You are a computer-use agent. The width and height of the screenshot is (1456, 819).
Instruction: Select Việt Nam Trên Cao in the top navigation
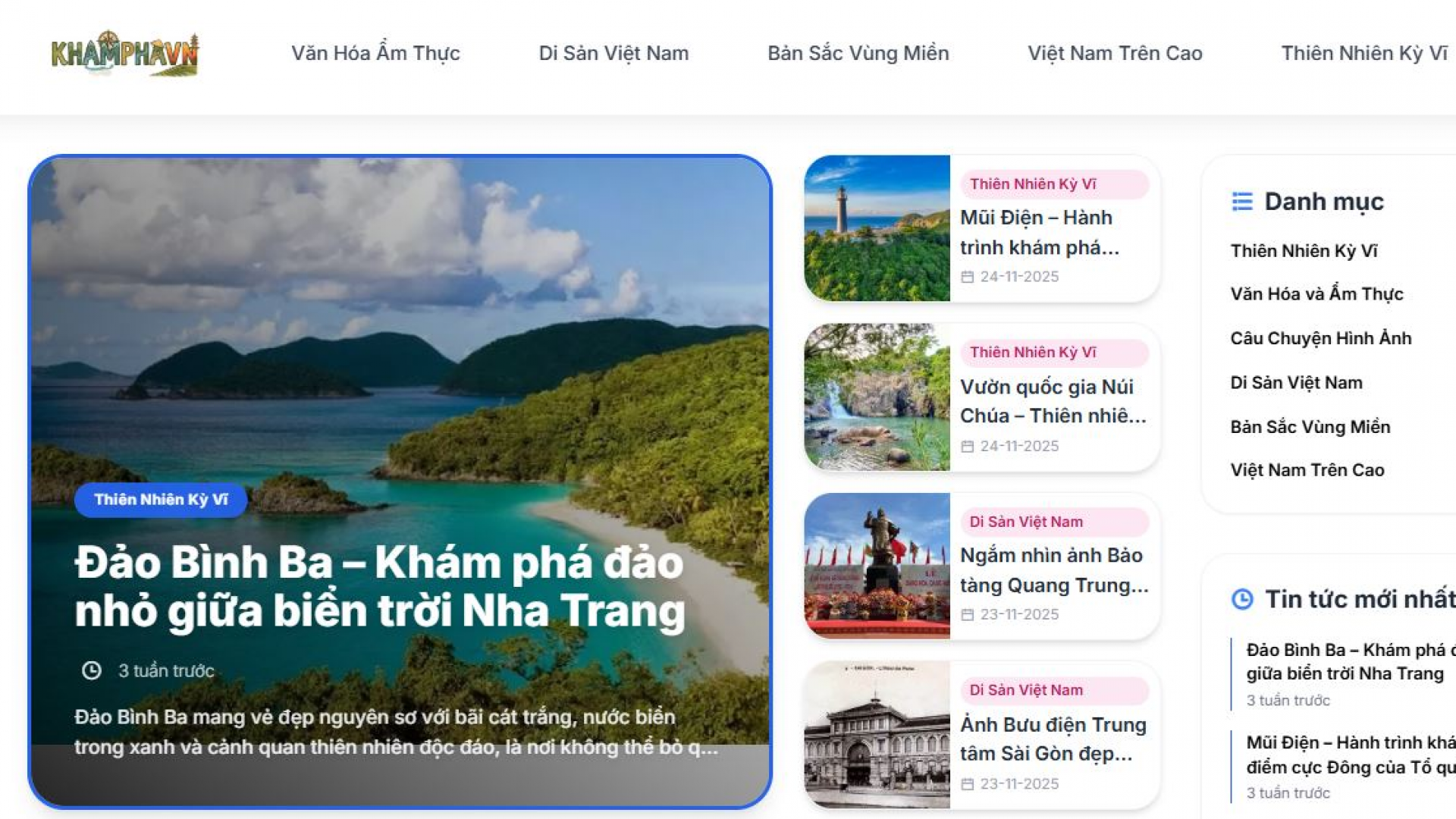(1115, 53)
